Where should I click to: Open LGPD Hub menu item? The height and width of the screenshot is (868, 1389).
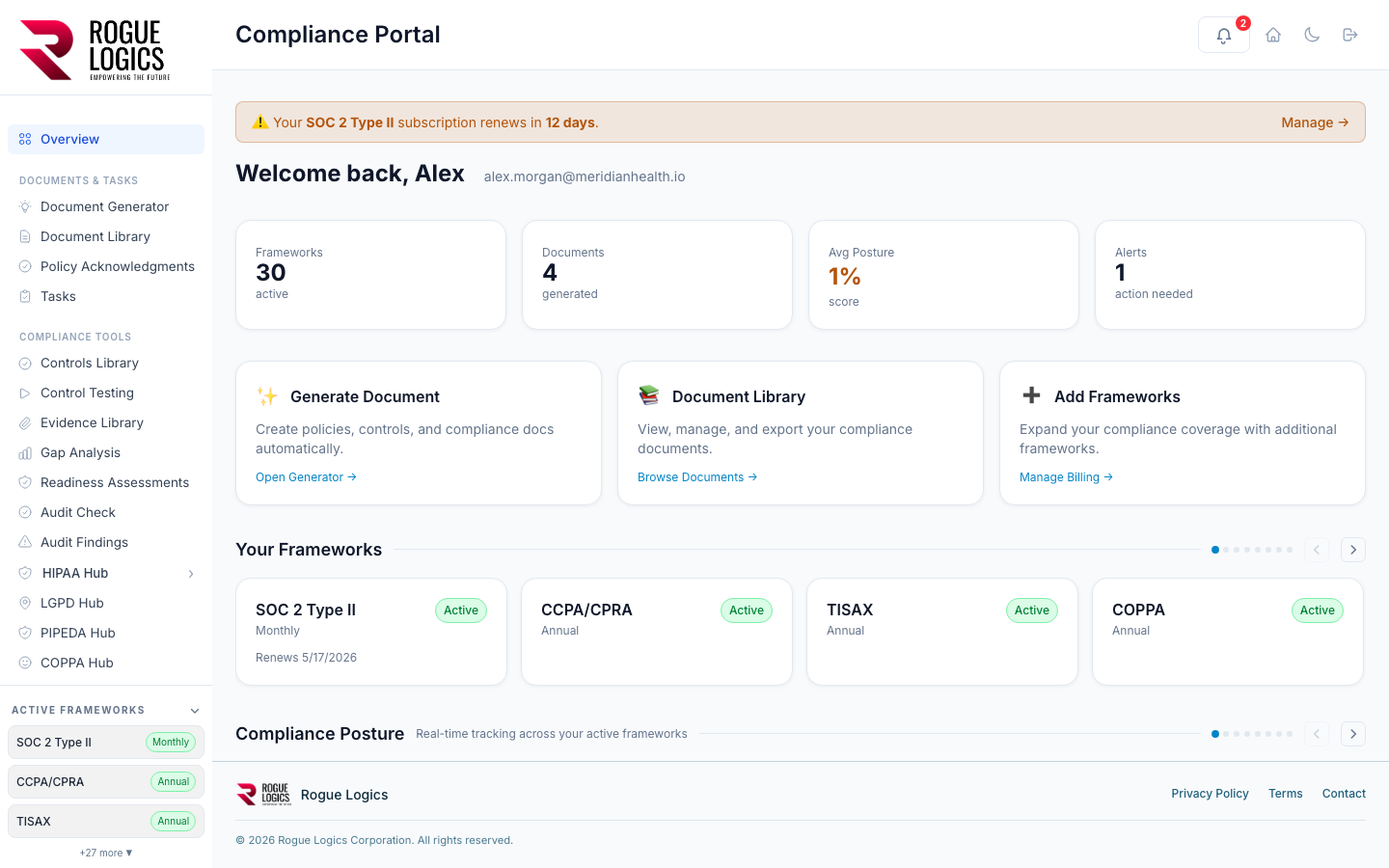106,603
